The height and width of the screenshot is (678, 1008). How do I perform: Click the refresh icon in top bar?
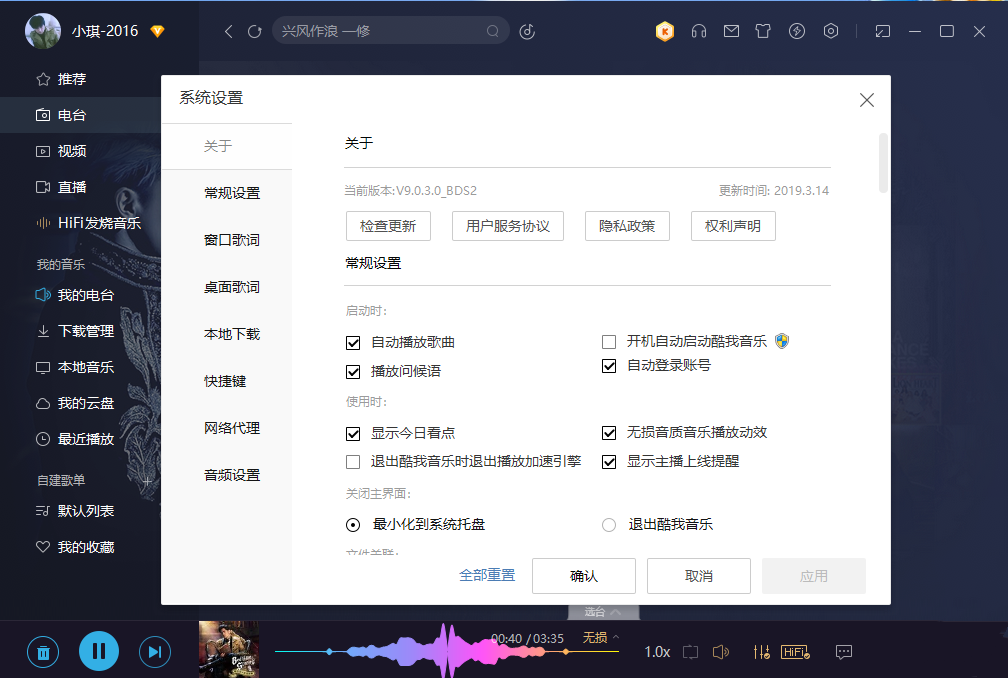click(x=255, y=31)
